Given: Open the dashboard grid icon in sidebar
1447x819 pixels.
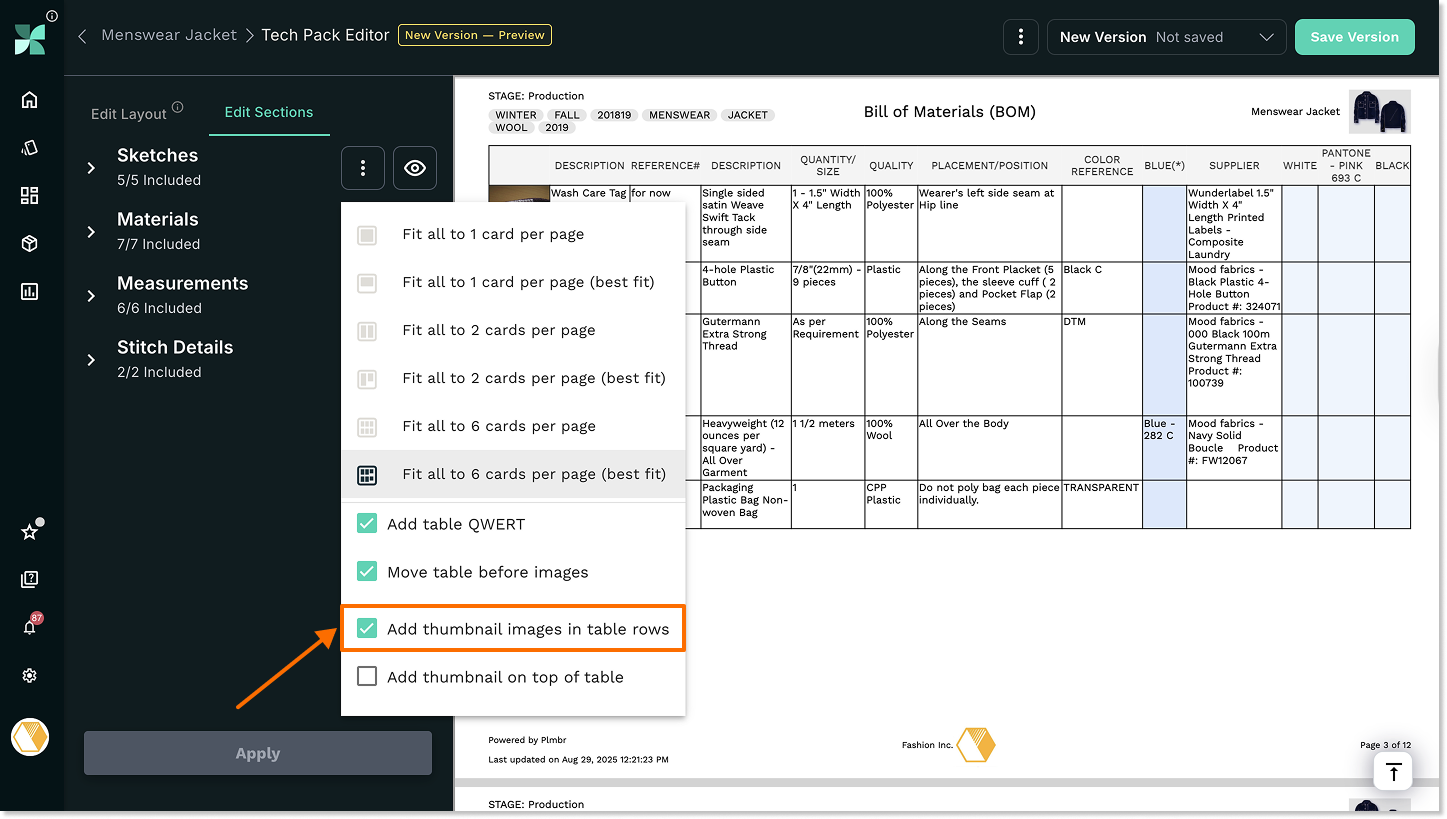Looking at the screenshot, I should (29, 195).
